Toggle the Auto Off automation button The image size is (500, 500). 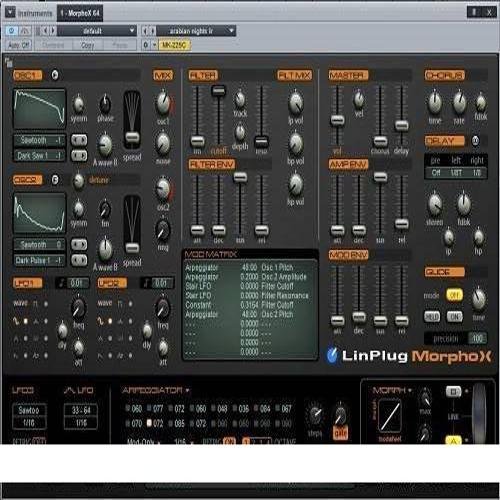pos(19,45)
